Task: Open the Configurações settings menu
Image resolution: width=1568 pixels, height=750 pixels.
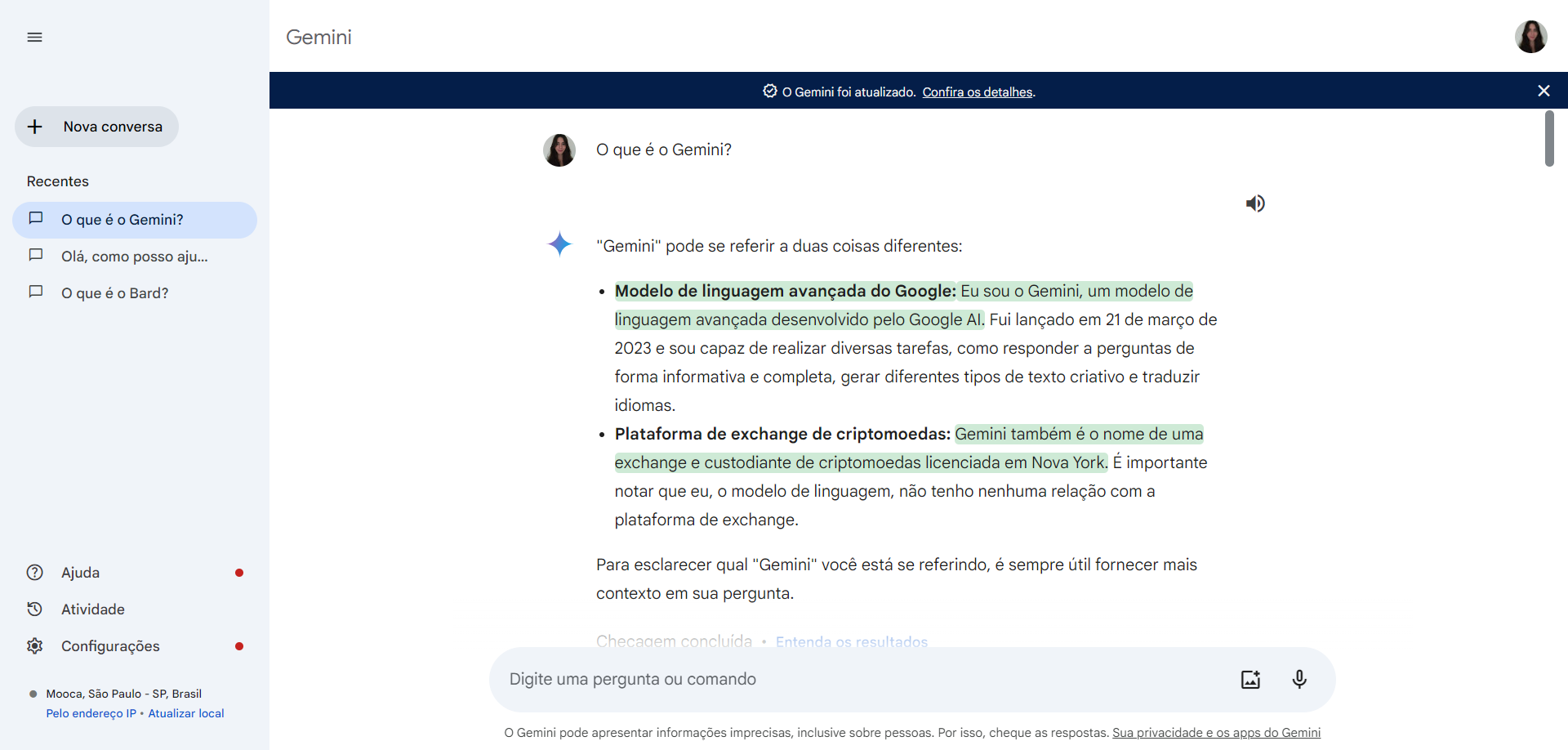Action: click(135, 646)
